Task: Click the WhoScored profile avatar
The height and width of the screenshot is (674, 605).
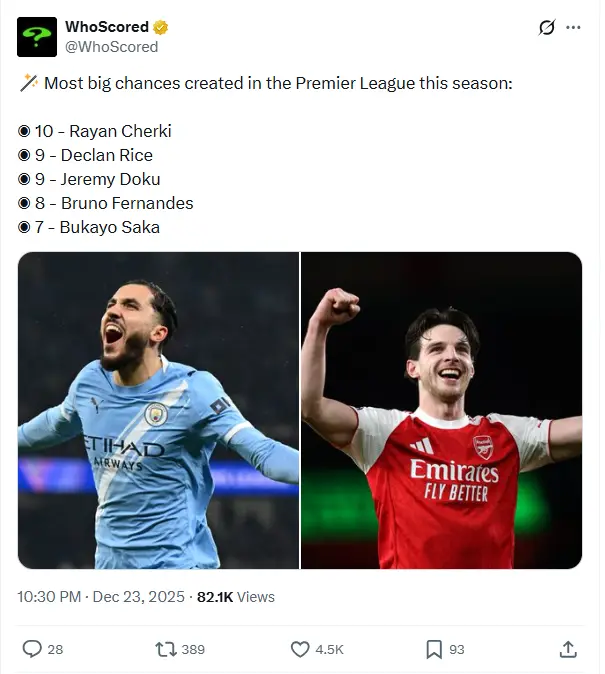Action: tap(36, 37)
